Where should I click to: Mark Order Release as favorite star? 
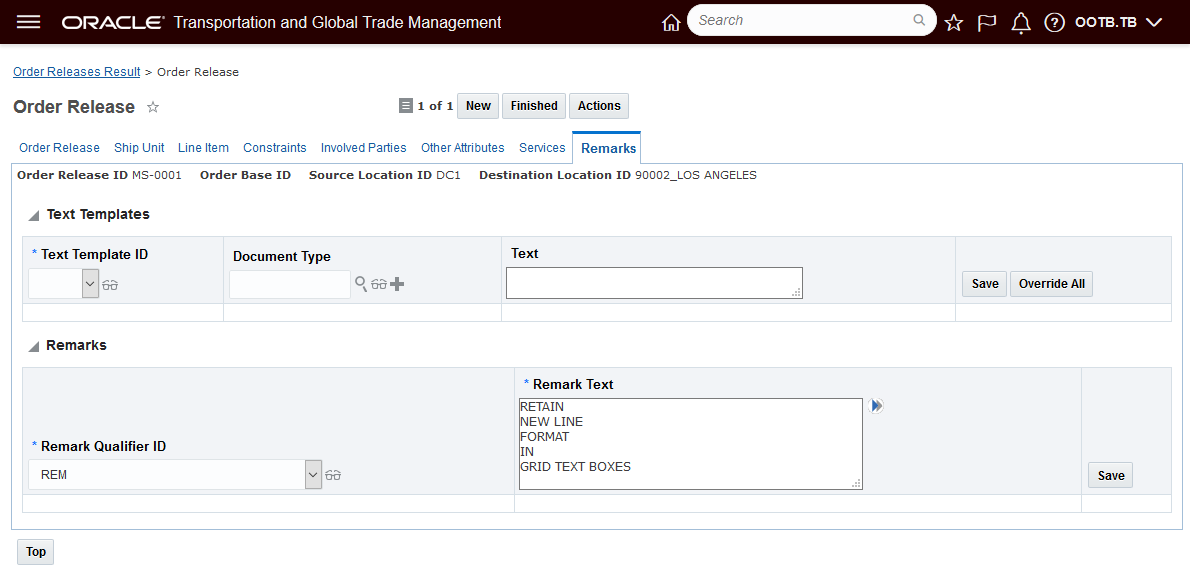click(153, 107)
